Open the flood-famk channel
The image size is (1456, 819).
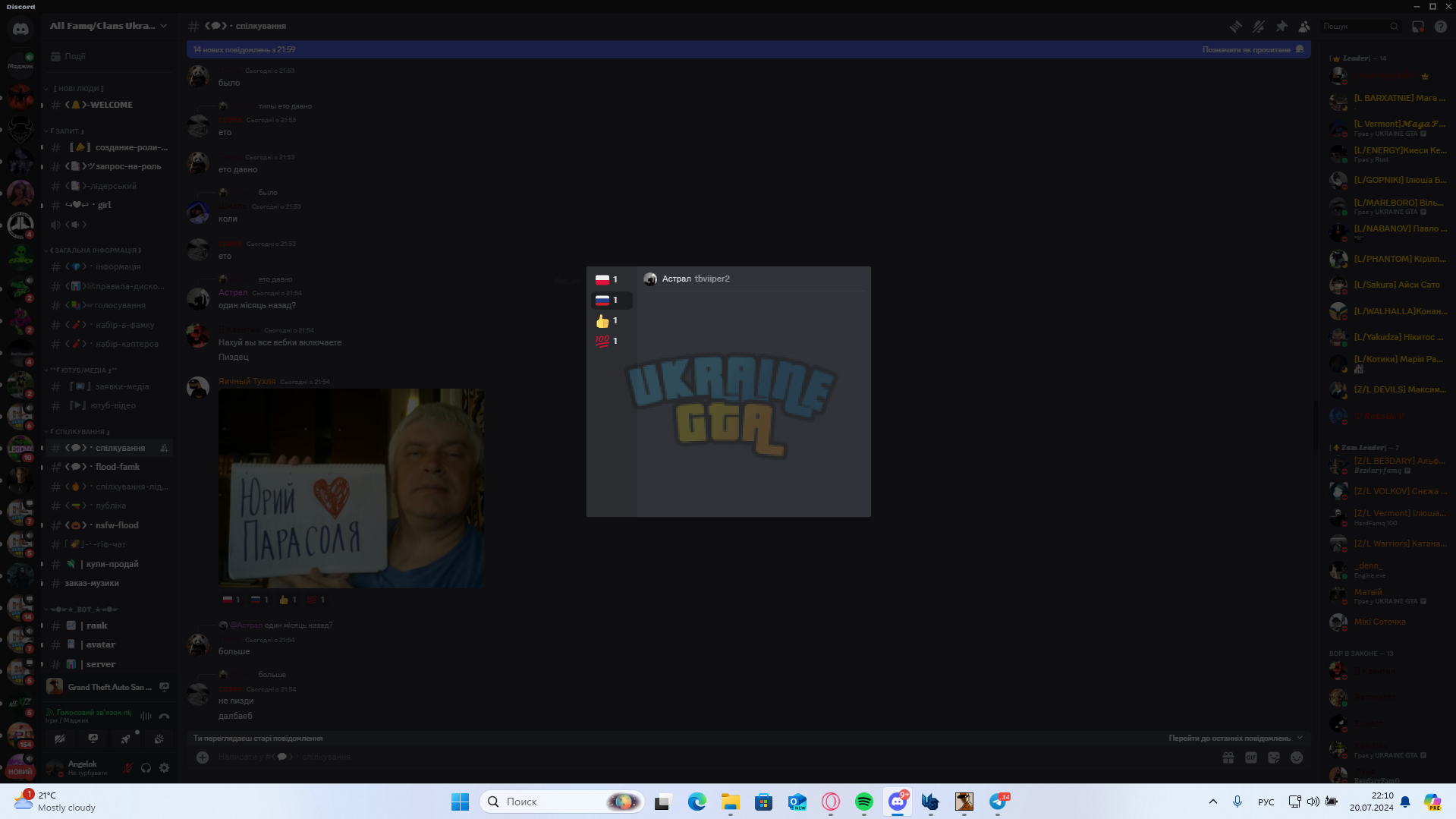click(x=108, y=467)
